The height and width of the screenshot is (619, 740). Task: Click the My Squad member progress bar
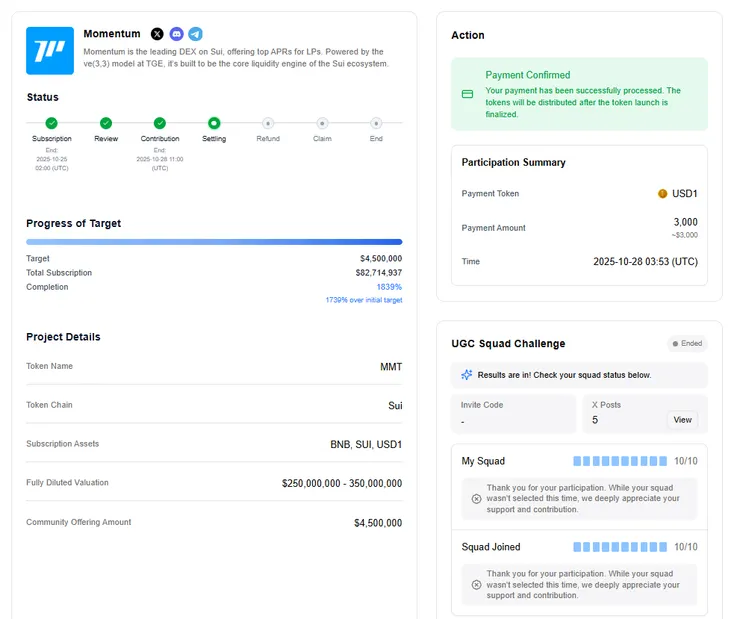(x=620, y=461)
